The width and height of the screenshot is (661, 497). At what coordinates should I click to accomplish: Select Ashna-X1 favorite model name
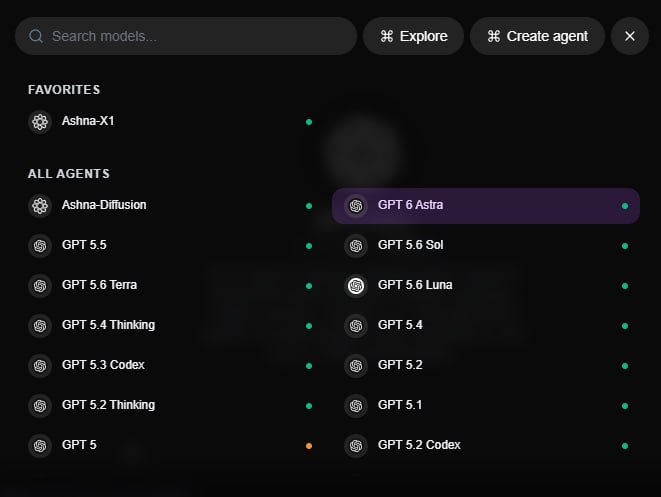click(x=88, y=121)
